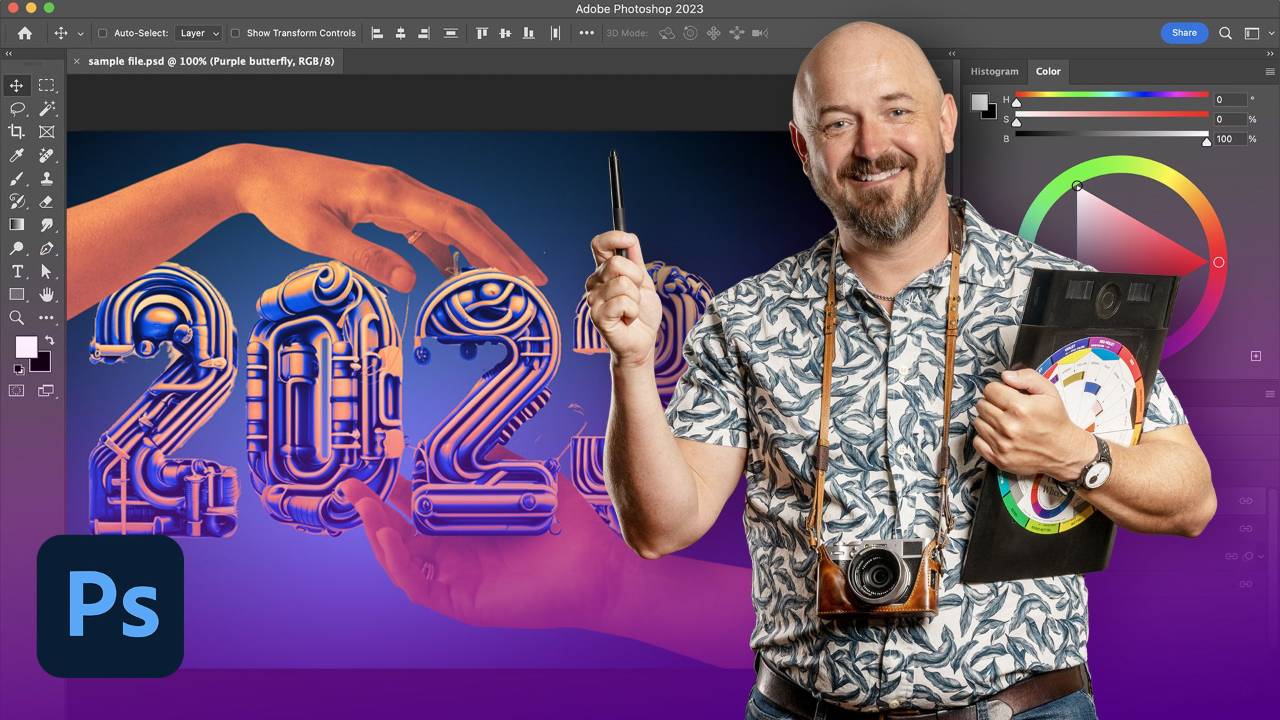Select the Lasso tool
The width and height of the screenshot is (1280, 720).
(16, 108)
